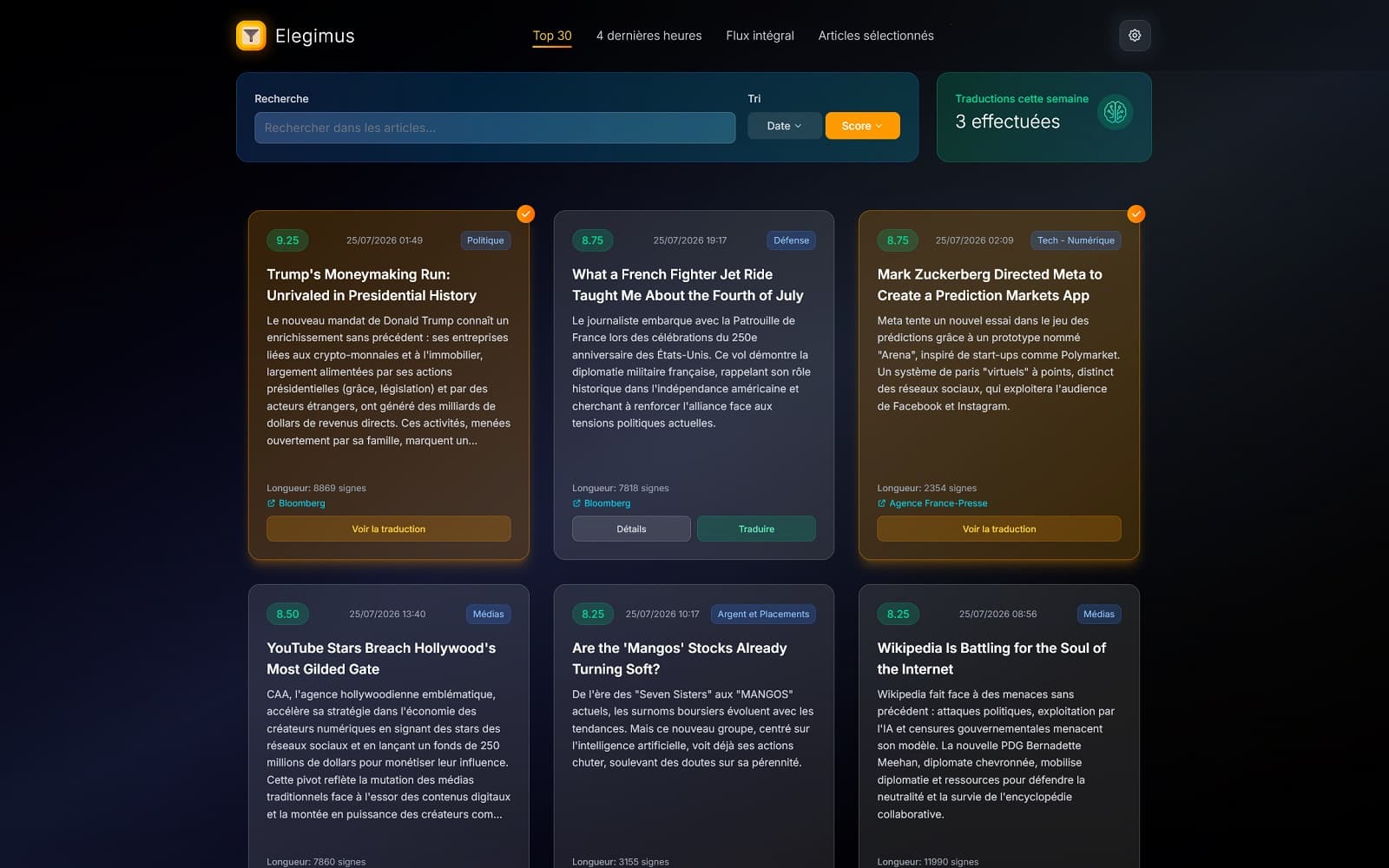
Task: Click the summary starting Meta tente un nouvel essai
Action: pyautogui.click(x=998, y=363)
